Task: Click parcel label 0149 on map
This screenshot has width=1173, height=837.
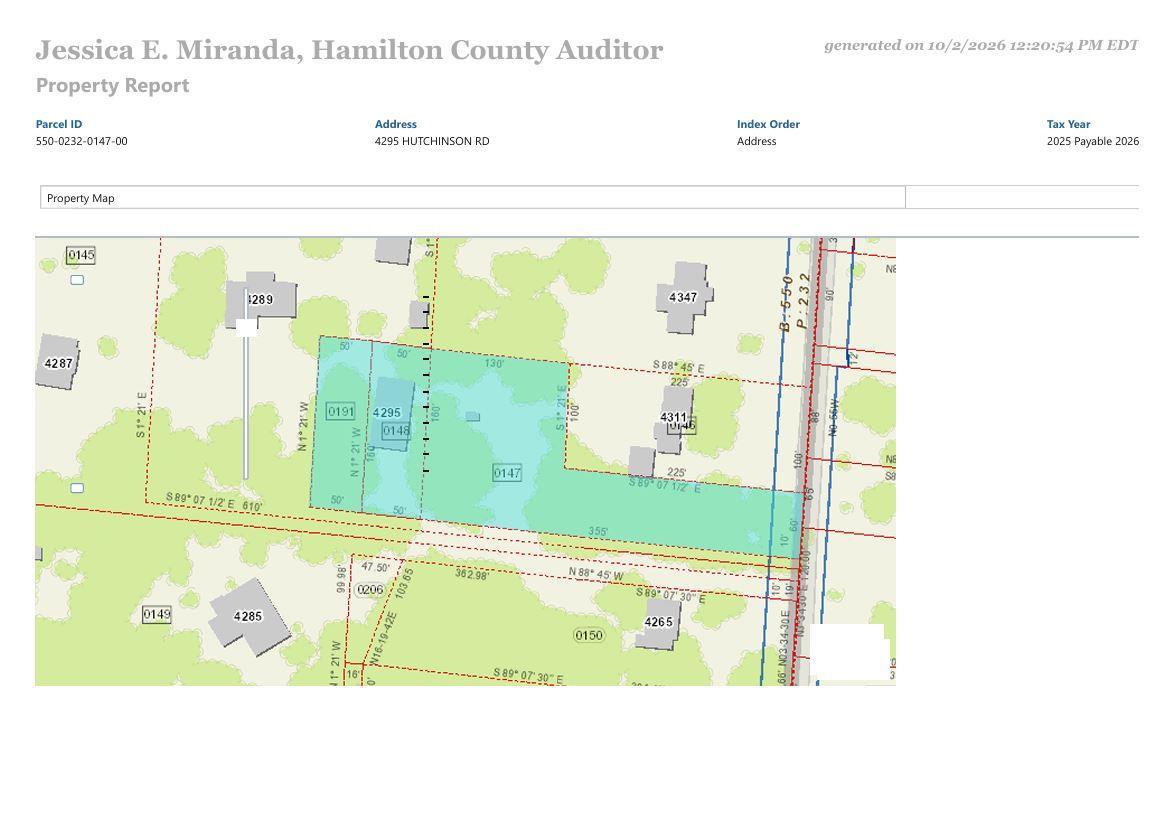Action: click(156, 614)
